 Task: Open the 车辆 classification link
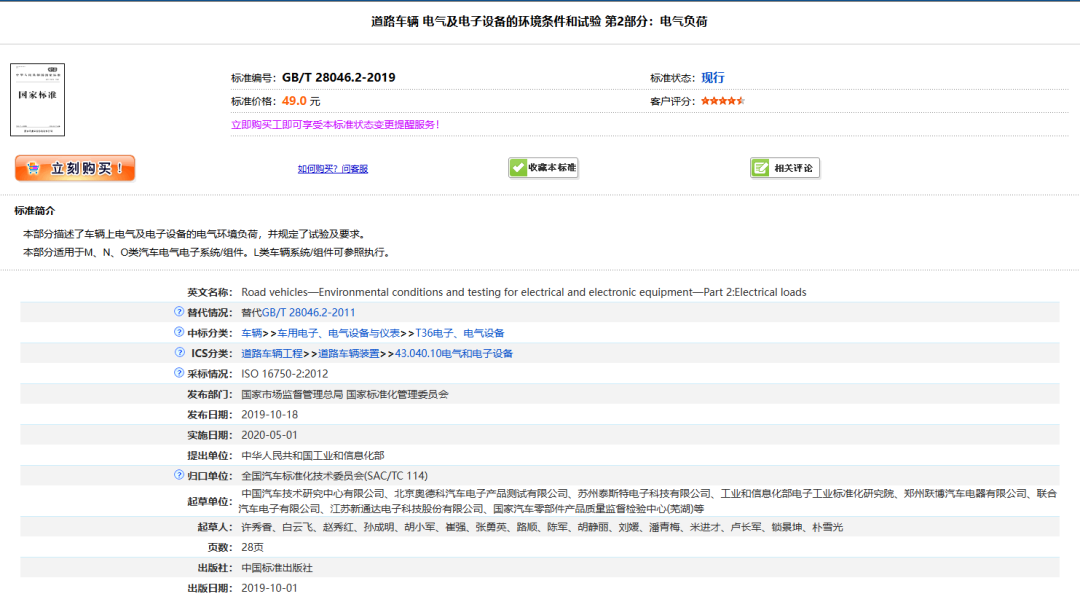(251, 333)
